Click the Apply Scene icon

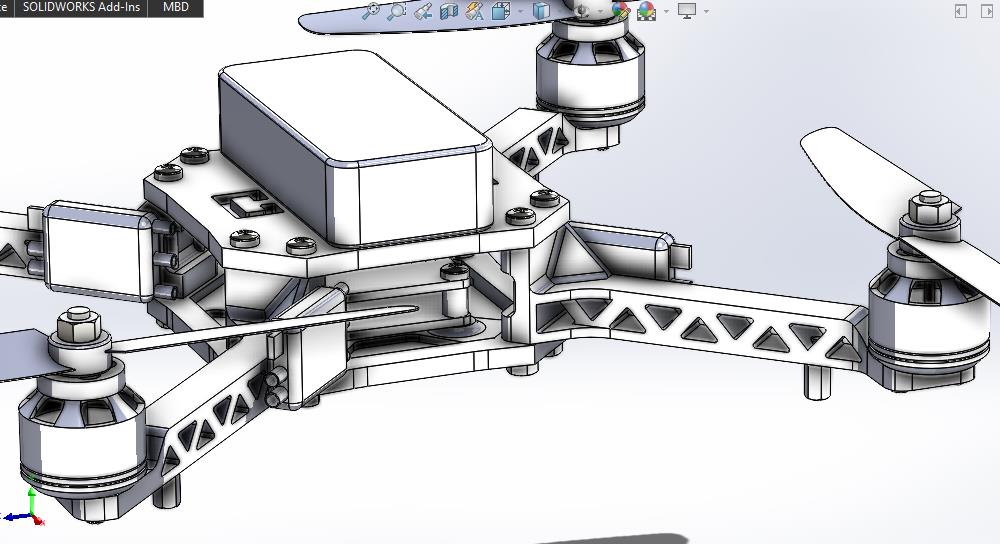(647, 11)
